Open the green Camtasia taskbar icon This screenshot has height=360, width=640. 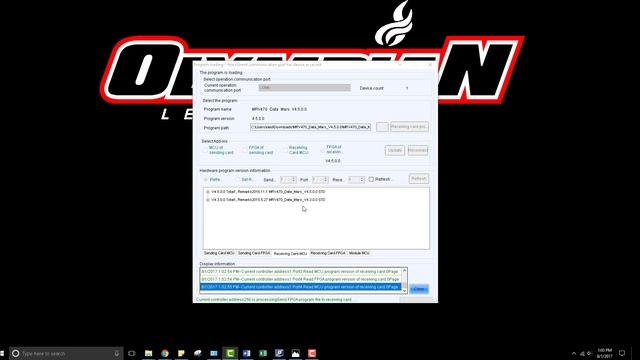[x=230, y=353]
